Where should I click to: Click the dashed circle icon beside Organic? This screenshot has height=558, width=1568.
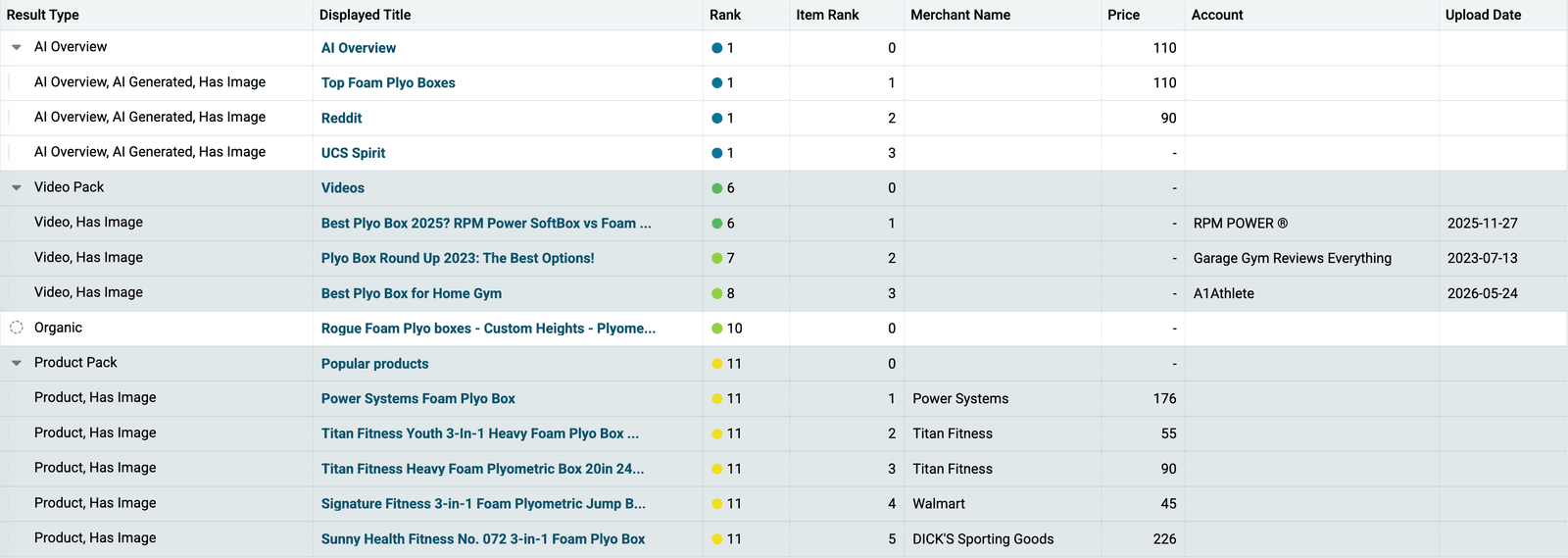tap(17, 328)
